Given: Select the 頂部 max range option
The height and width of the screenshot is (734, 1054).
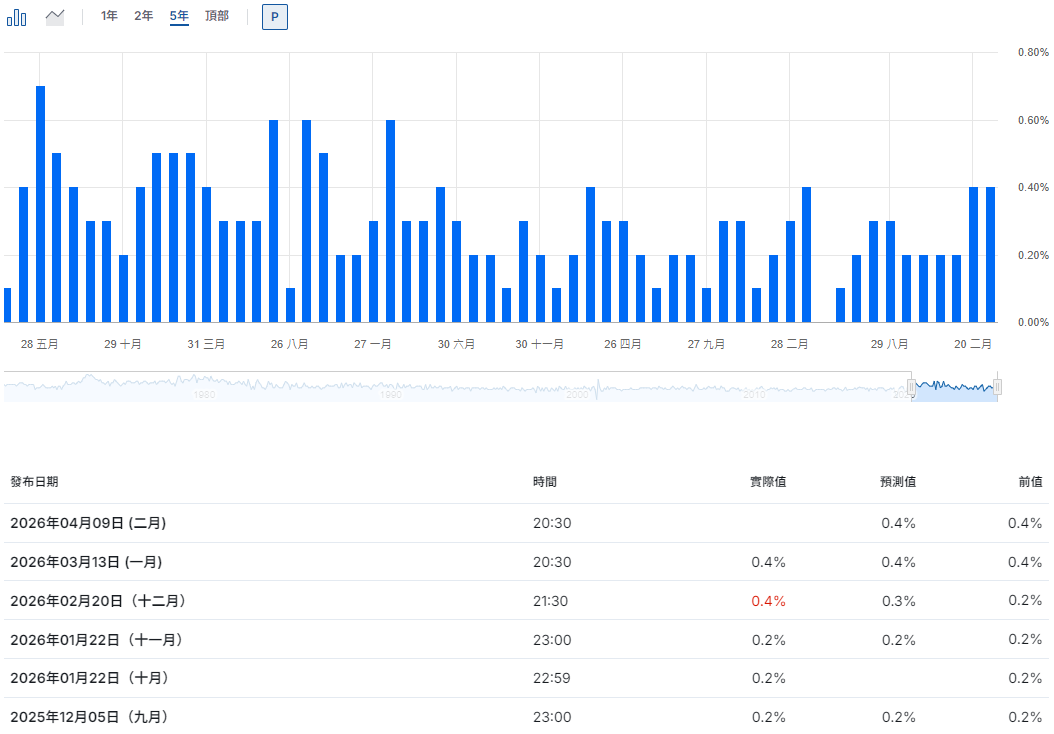Looking at the screenshot, I should click(217, 16).
